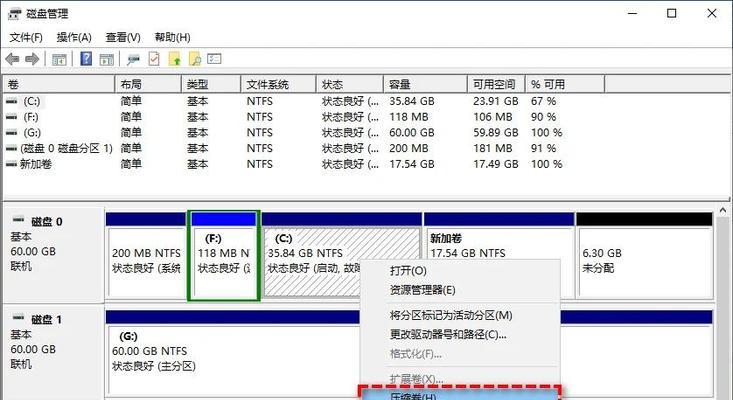Sort by the 文件系统 column header
This screenshot has height=400, width=733.
[x=278, y=84]
